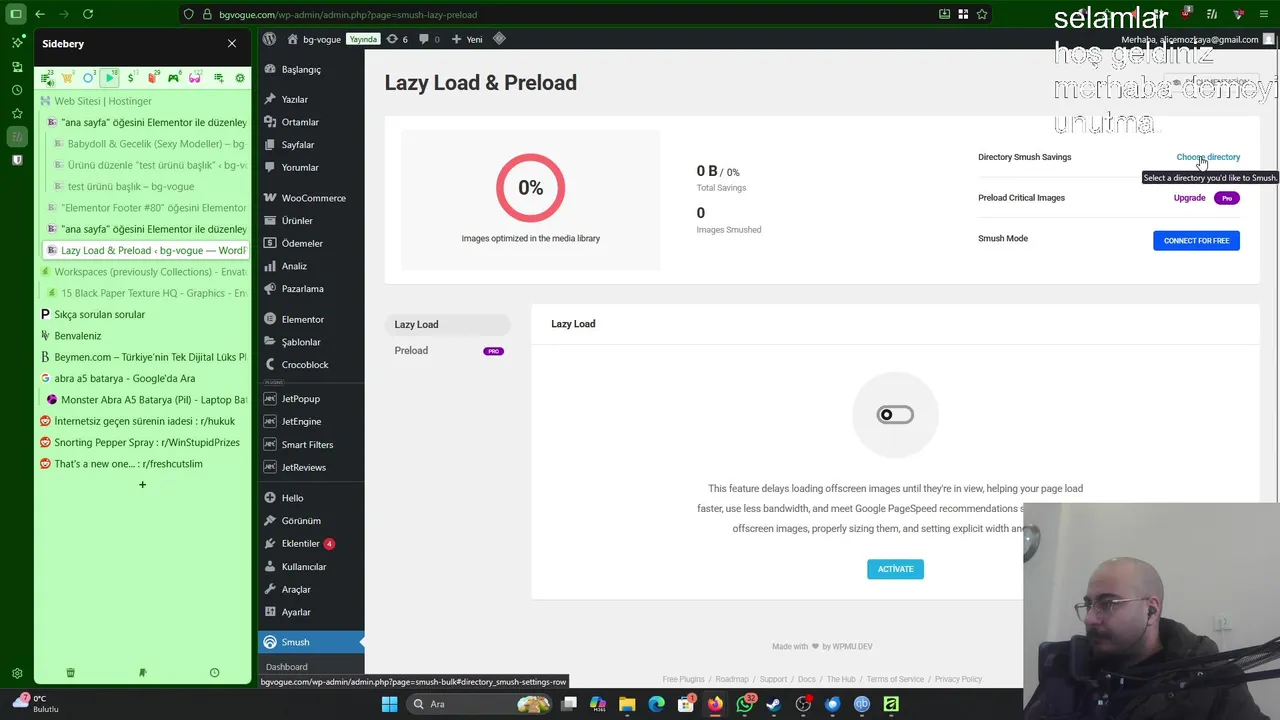1280x720 pixels.
Task: Open the Sayfalar admin menu
Action: 310,145
